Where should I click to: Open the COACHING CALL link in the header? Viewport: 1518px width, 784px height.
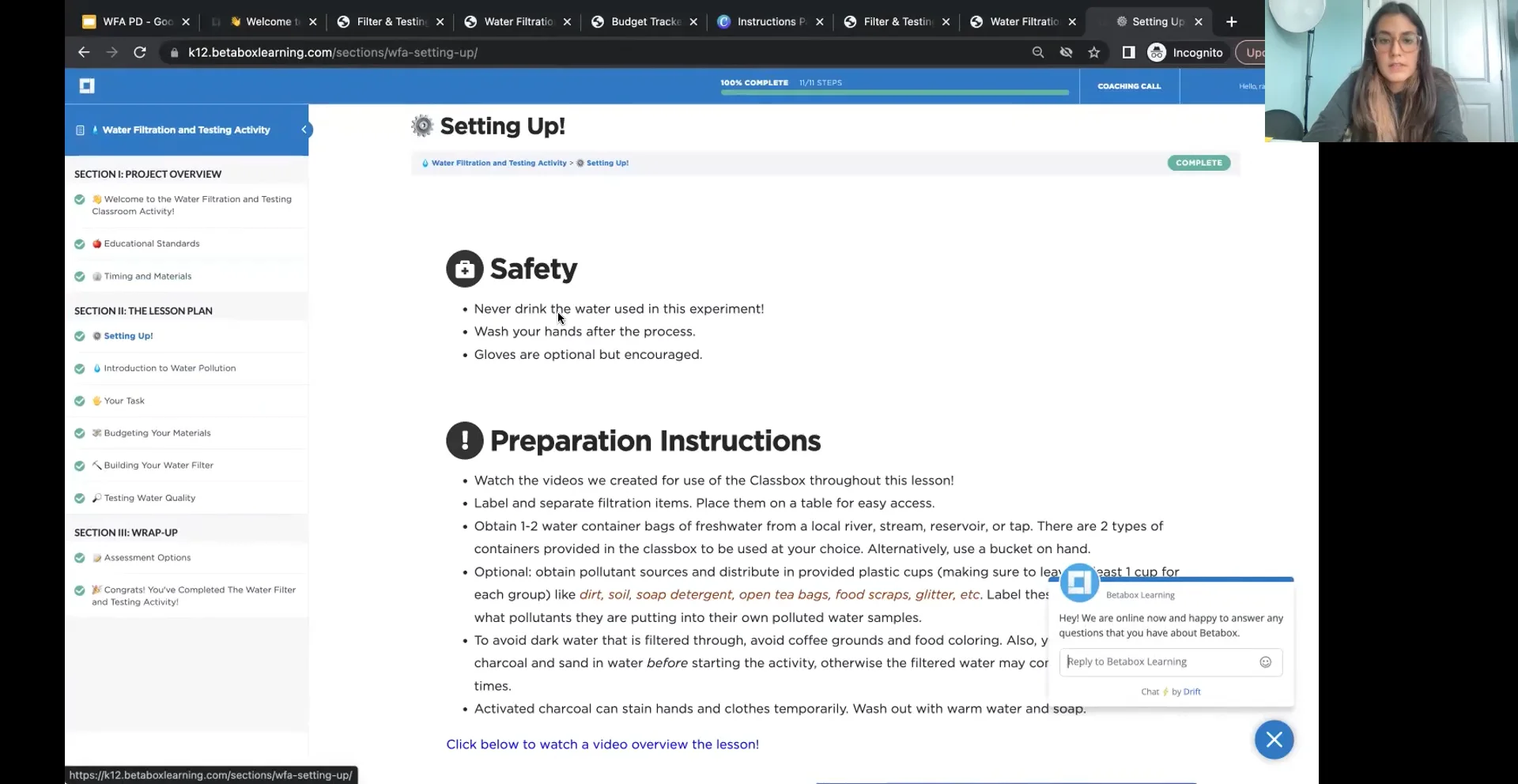1128,86
